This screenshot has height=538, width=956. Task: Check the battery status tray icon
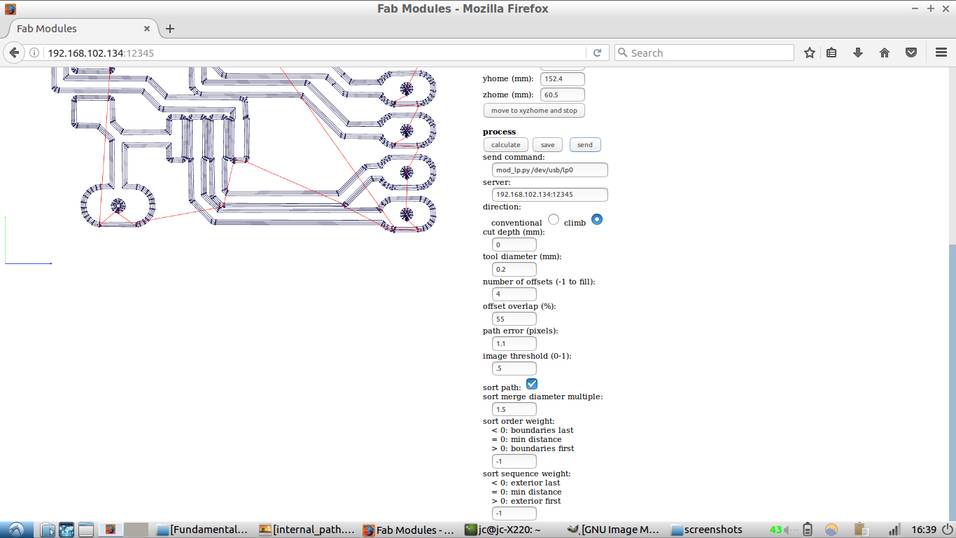coord(807,529)
